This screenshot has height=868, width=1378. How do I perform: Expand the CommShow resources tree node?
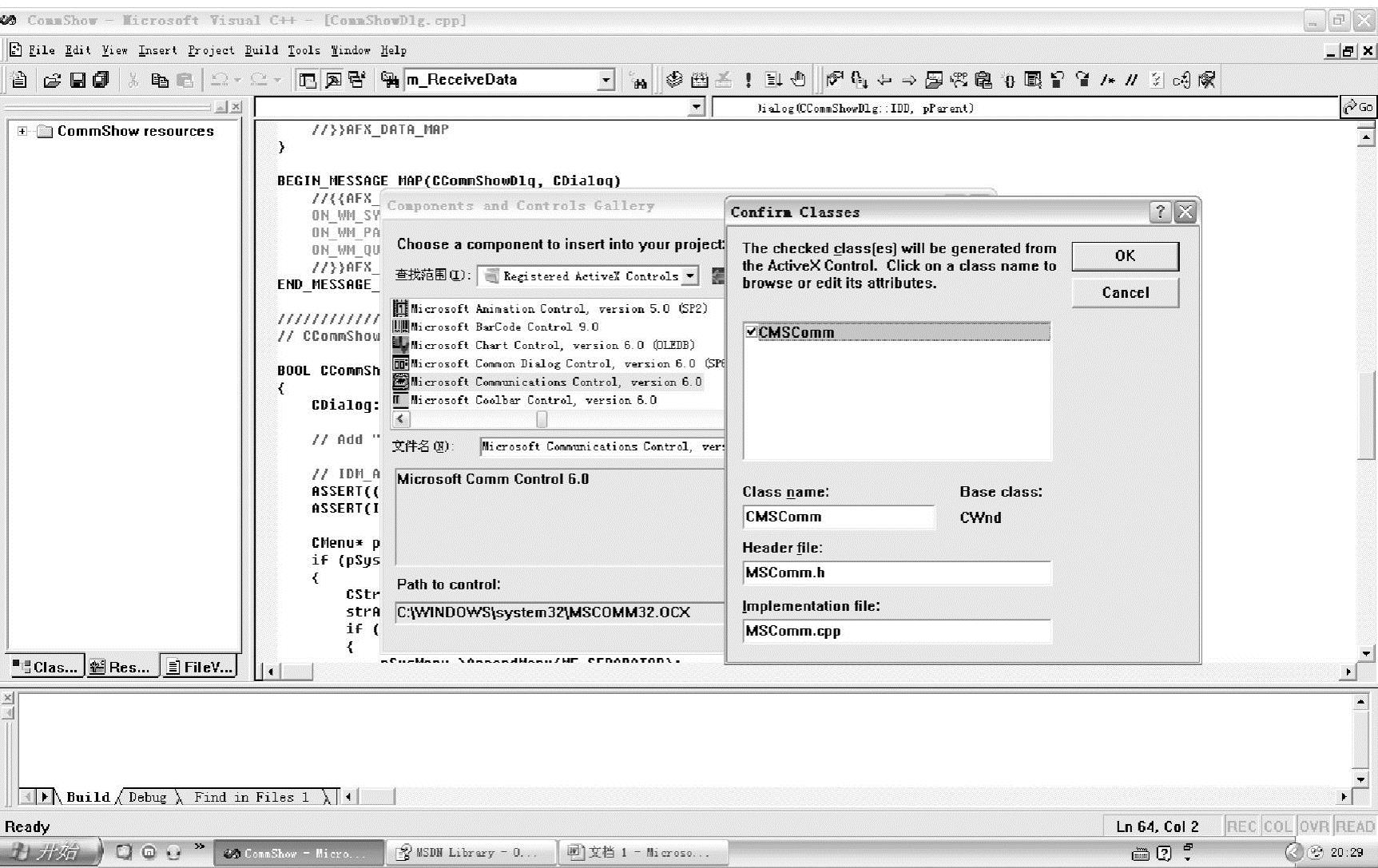22,131
